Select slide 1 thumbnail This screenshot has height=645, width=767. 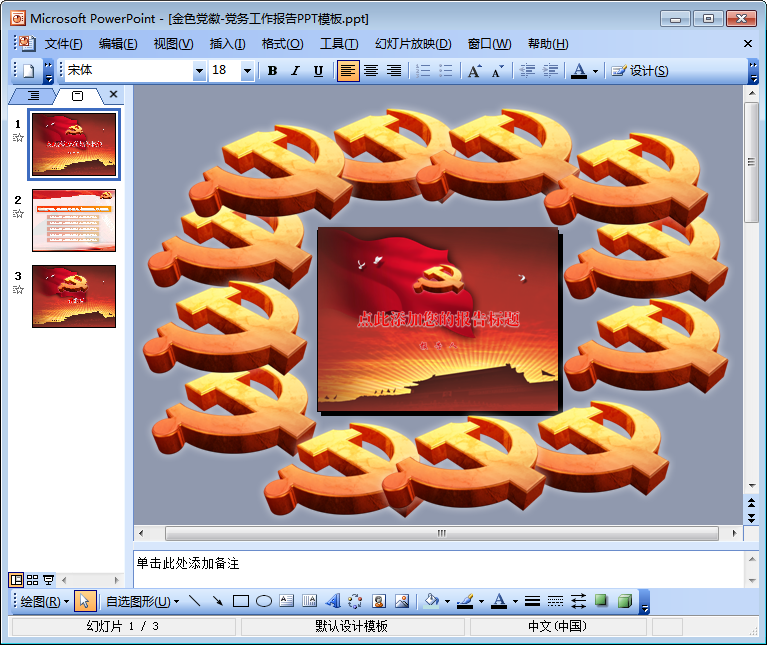(74, 145)
